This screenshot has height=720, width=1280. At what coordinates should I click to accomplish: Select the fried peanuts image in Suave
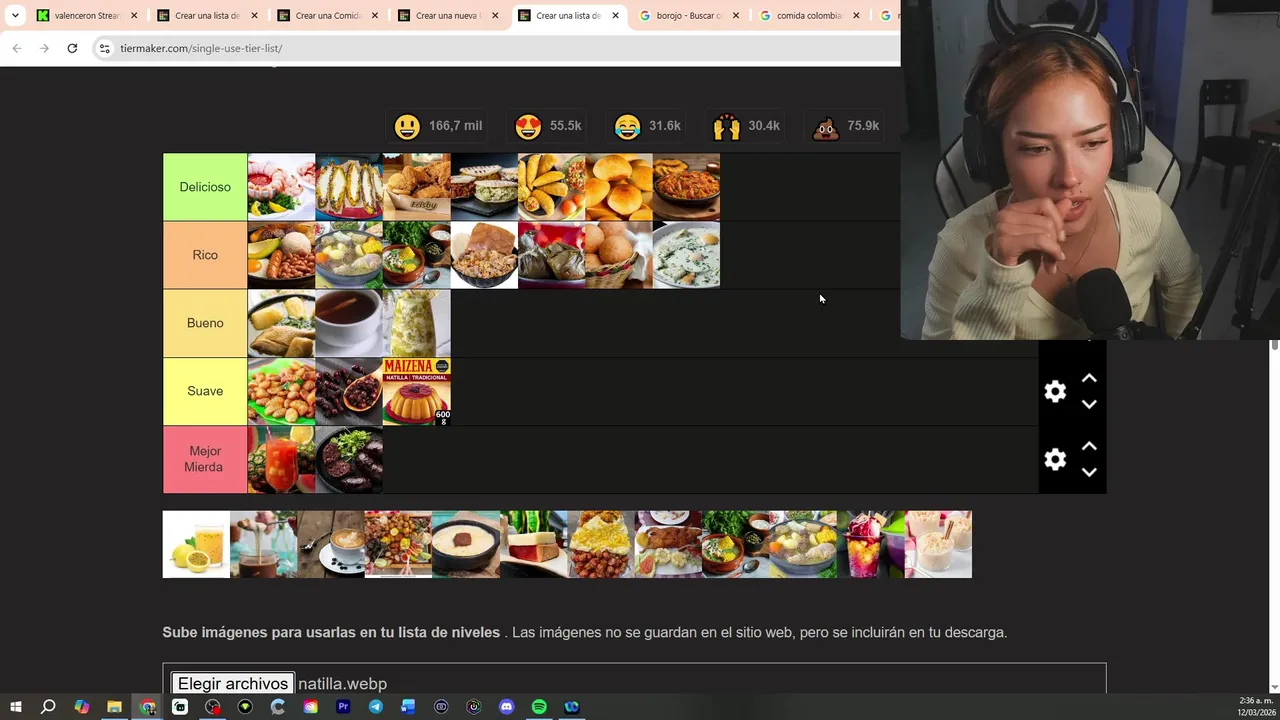click(x=281, y=391)
